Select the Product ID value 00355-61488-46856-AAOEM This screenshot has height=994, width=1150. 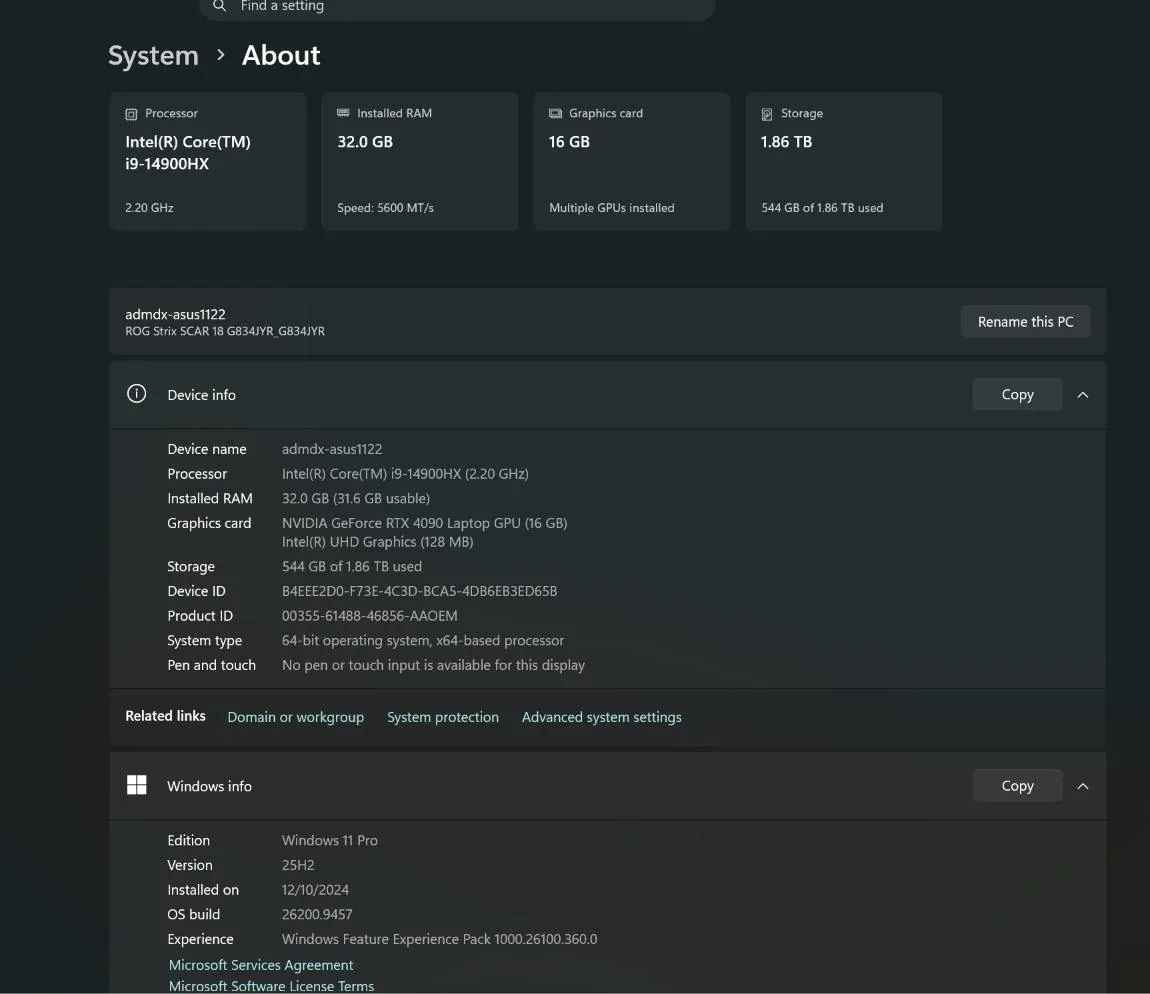[370, 615]
